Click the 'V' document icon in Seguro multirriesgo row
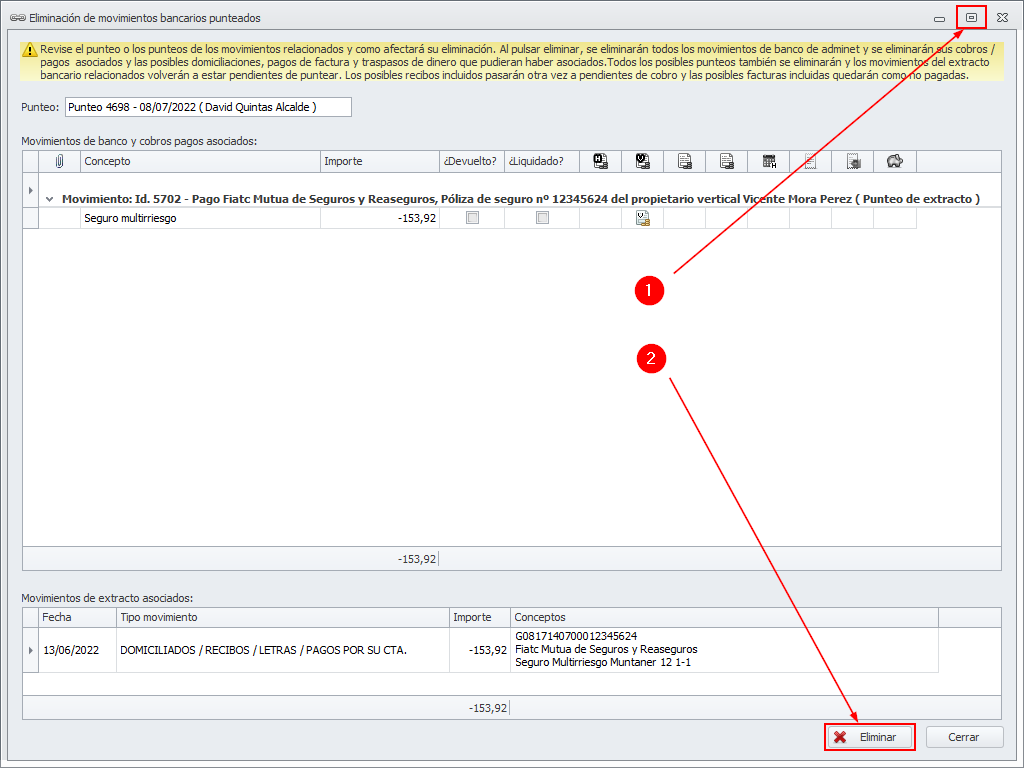The width and height of the screenshot is (1024, 768). [643, 218]
